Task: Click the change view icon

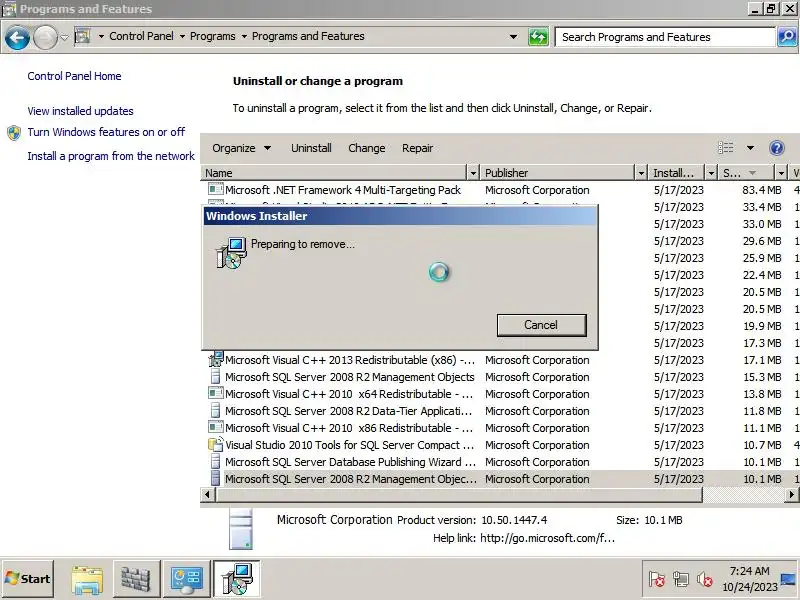Action: coord(726,148)
